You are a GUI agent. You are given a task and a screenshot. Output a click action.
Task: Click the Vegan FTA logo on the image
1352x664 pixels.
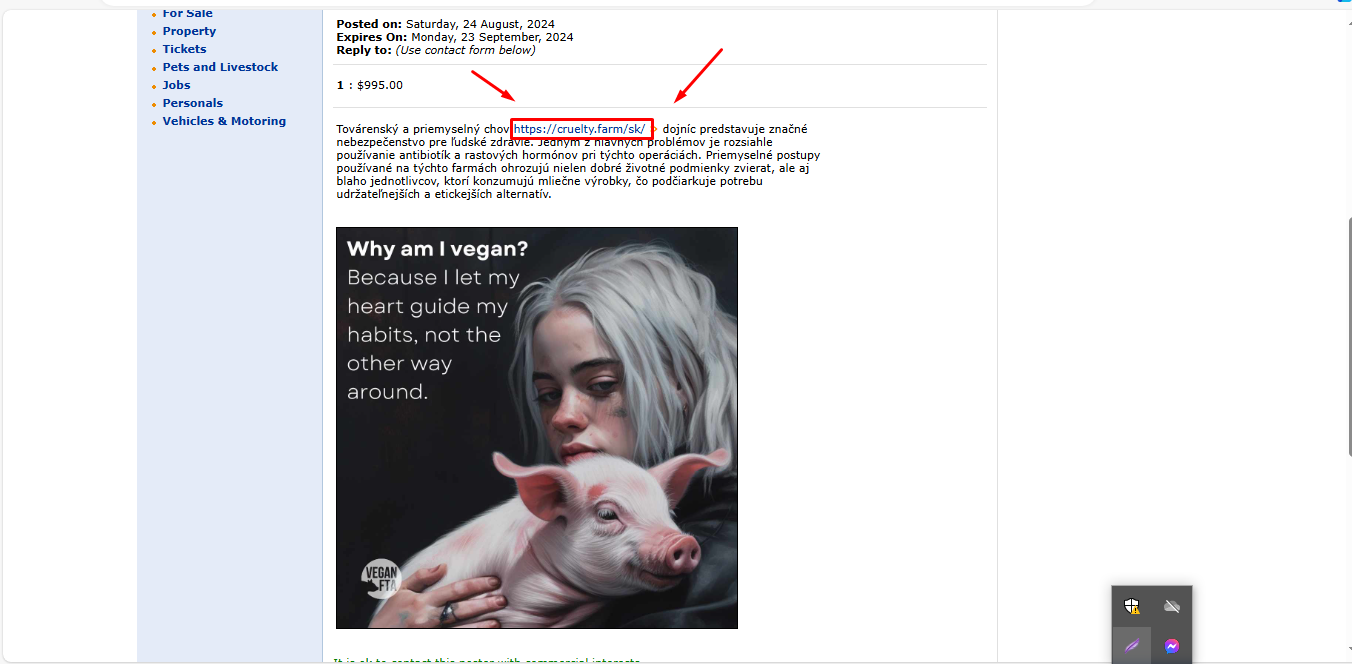point(380,575)
